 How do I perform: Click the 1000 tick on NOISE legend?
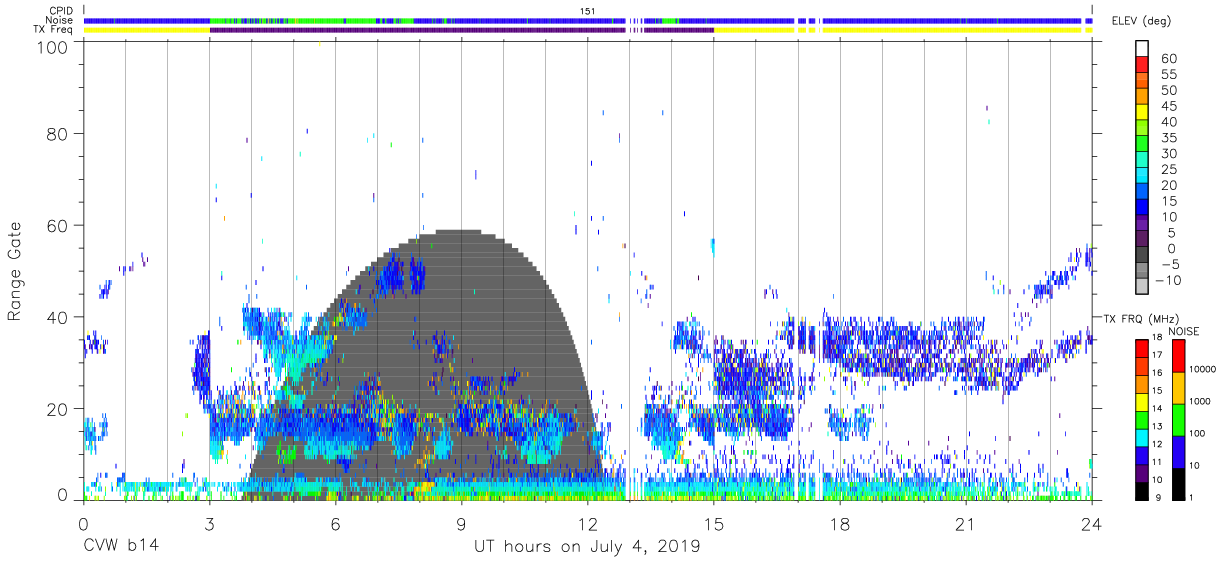tap(1201, 402)
